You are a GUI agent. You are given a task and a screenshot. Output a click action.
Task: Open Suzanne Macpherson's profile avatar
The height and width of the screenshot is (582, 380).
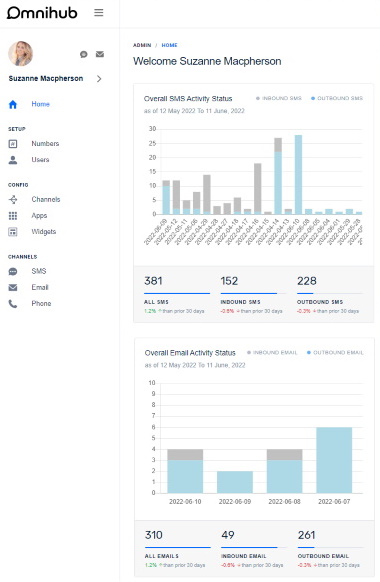click(20, 53)
